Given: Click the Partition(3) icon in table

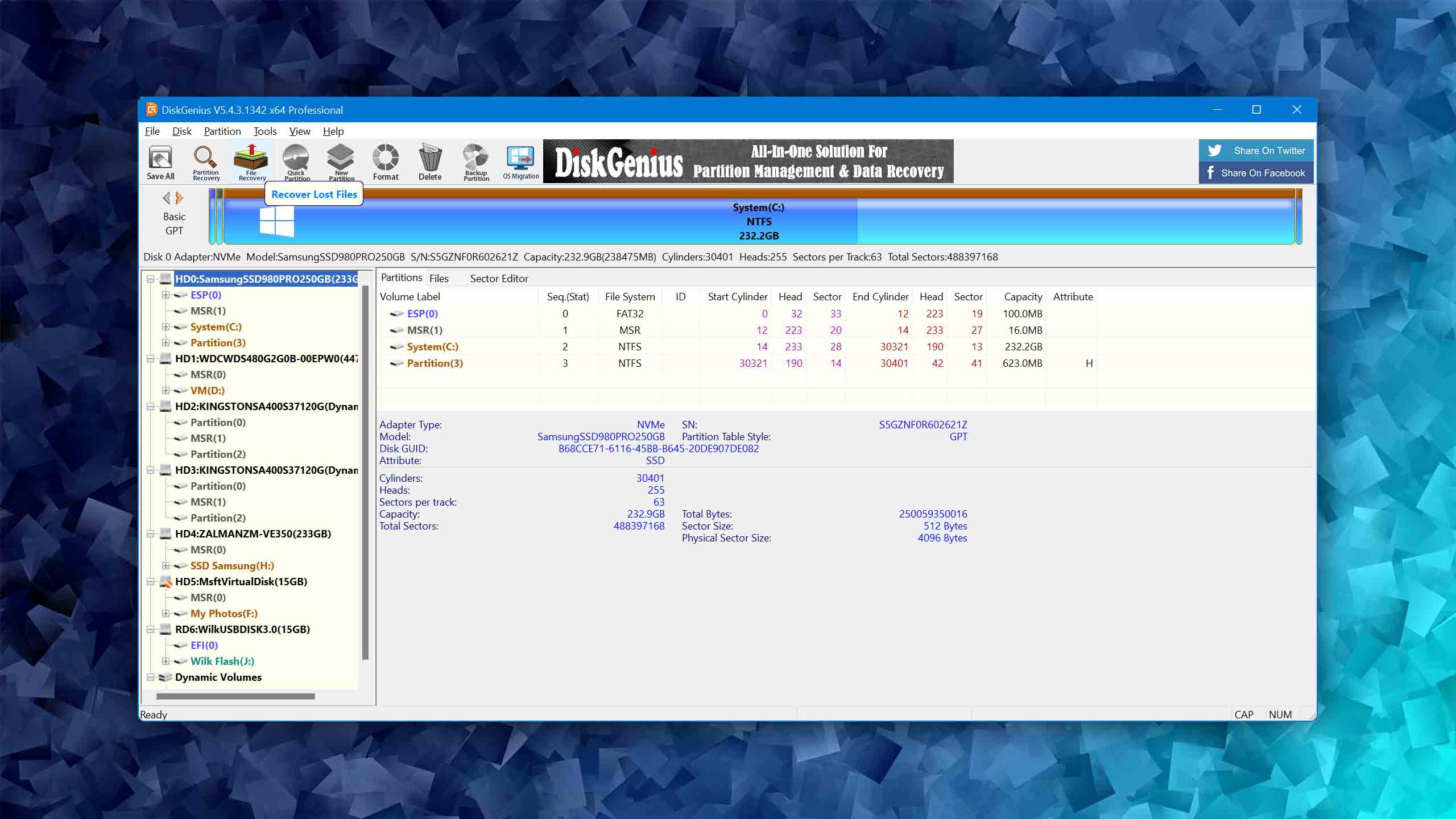Looking at the screenshot, I should coord(396,363).
